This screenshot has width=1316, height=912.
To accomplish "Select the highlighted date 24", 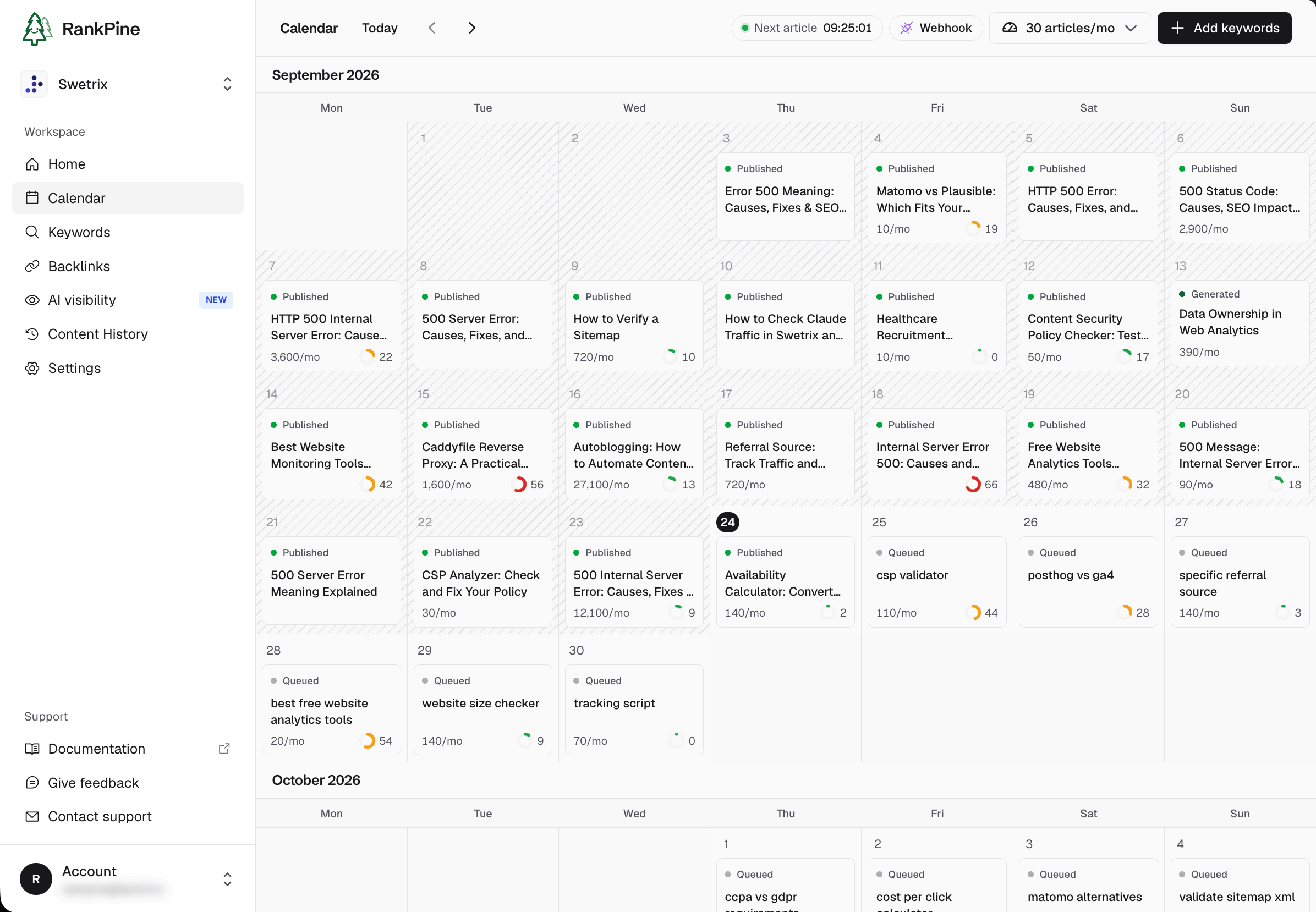I will tap(727, 523).
